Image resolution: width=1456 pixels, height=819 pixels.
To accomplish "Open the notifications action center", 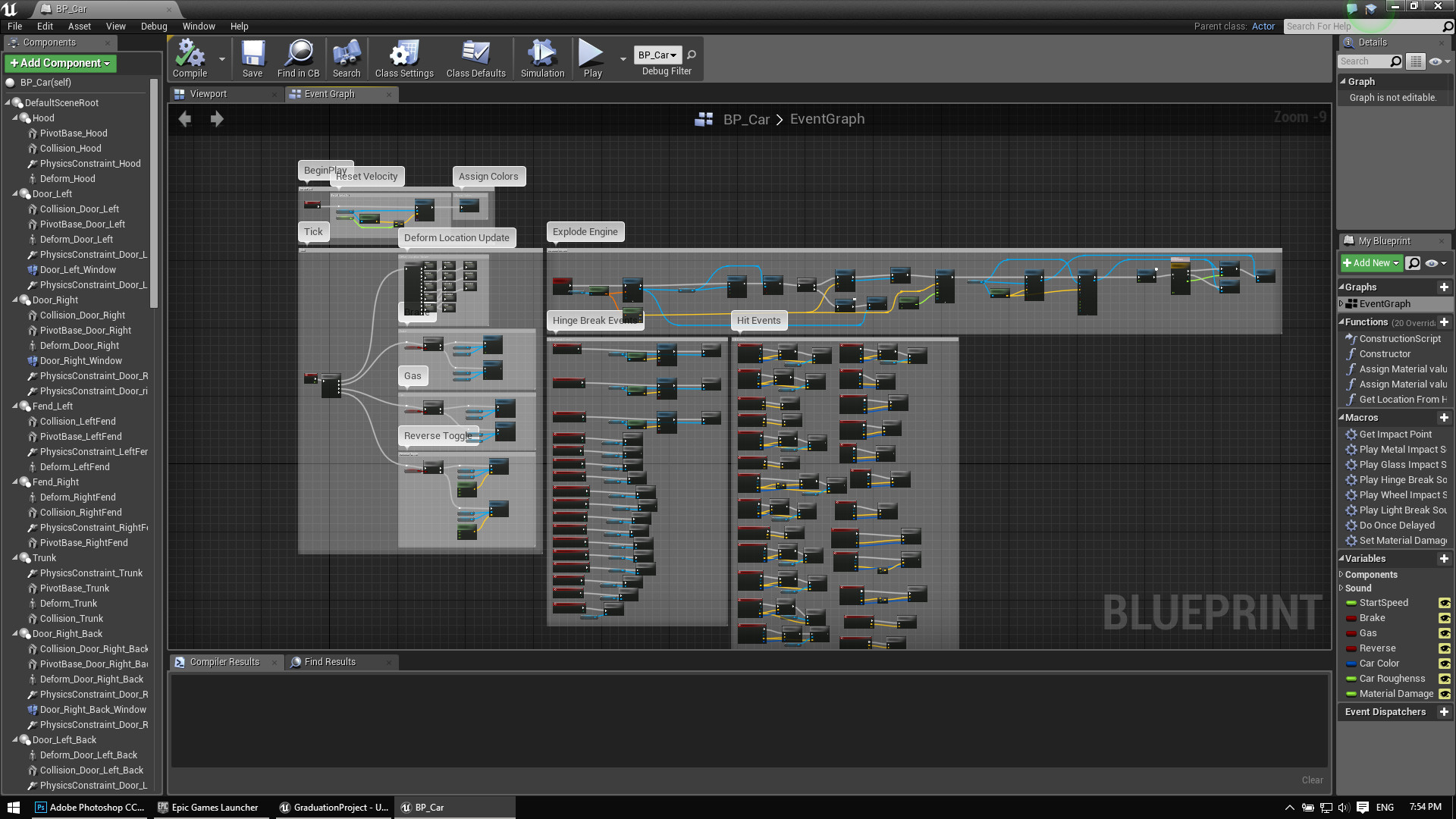I will (x=1363, y=808).
